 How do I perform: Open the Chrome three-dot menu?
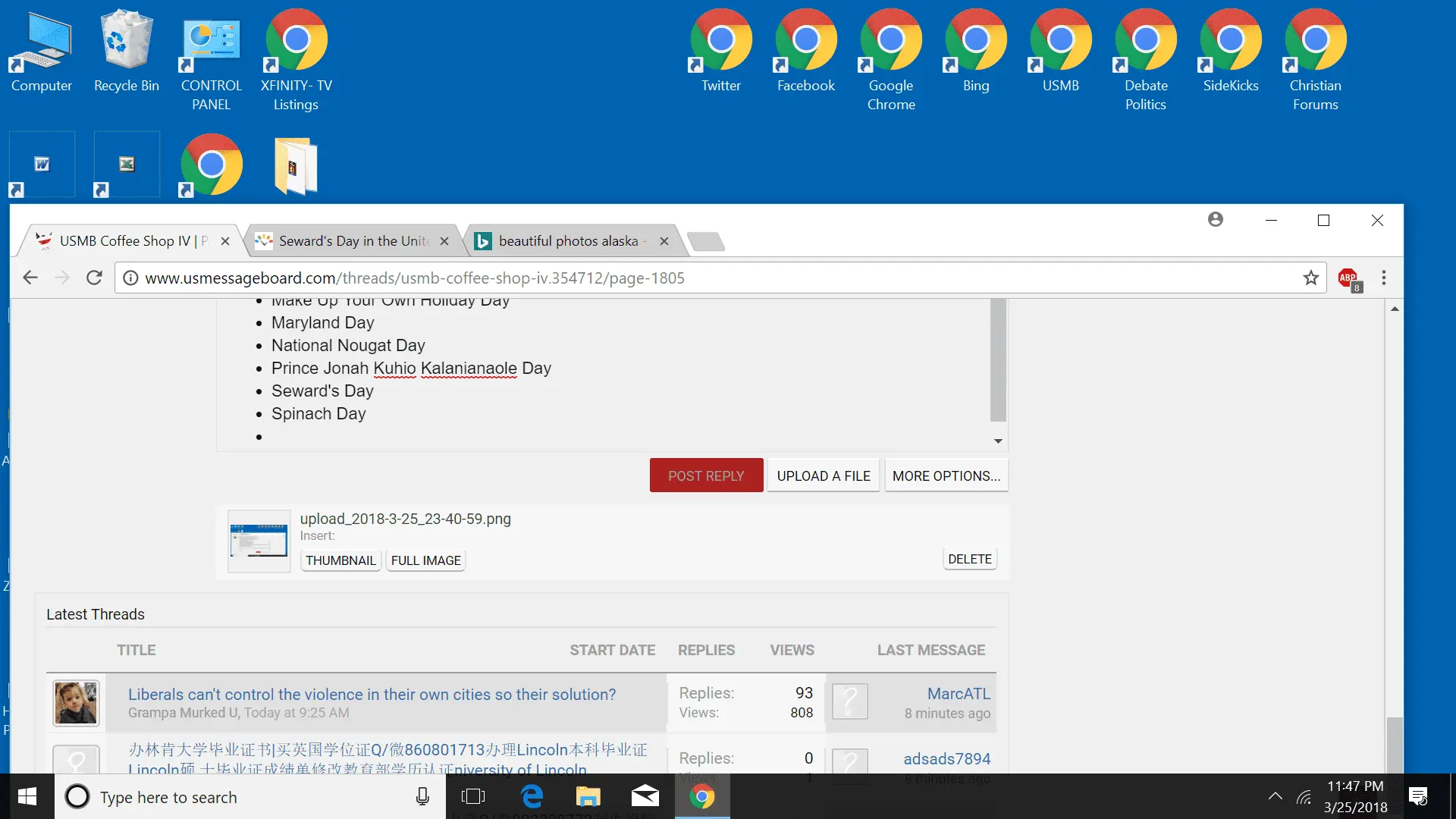pyautogui.click(x=1384, y=278)
